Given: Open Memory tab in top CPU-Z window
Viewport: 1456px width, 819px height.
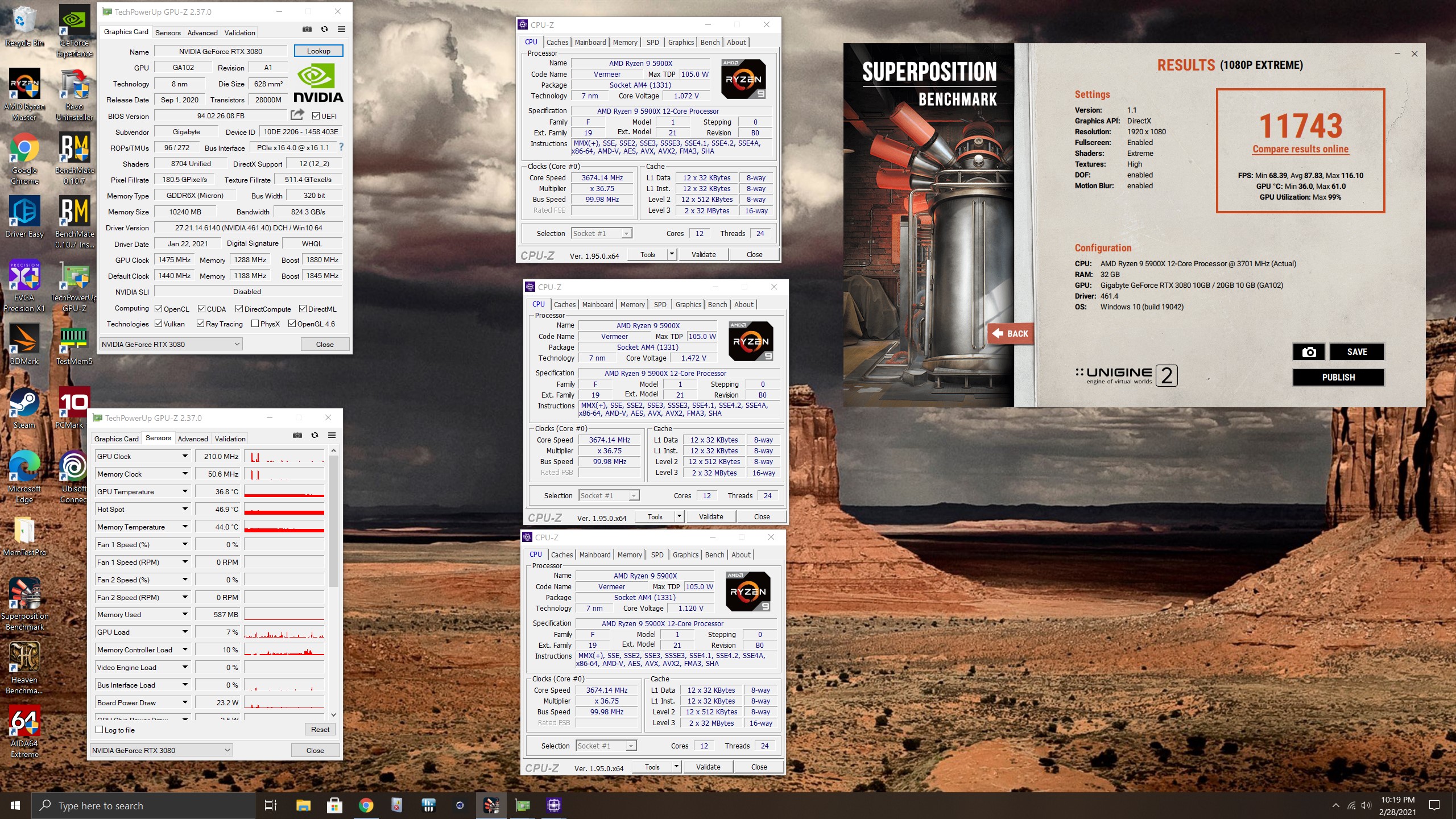Looking at the screenshot, I should tap(625, 42).
